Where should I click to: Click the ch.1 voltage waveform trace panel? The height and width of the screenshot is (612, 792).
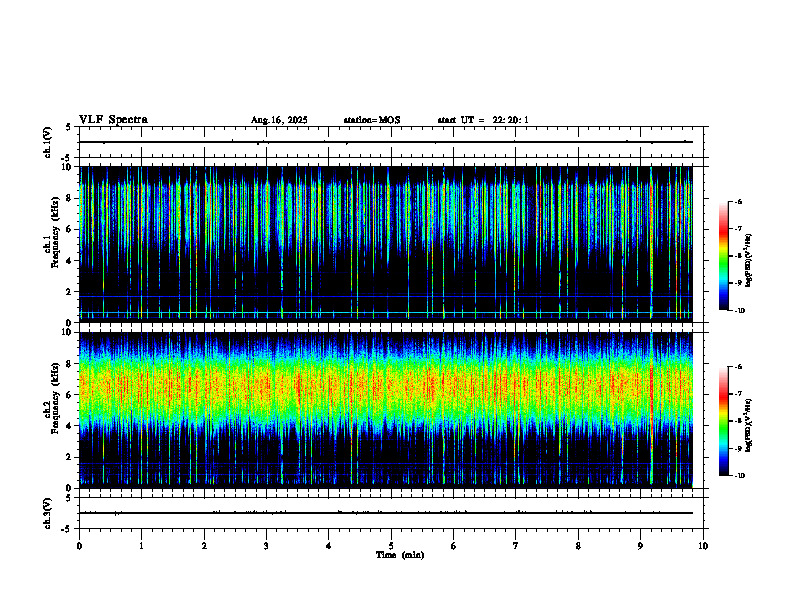coord(391,142)
